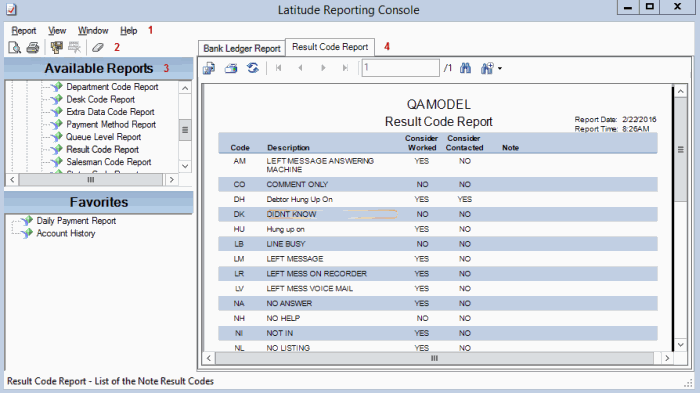Go to previous page of report

pos(300,68)
